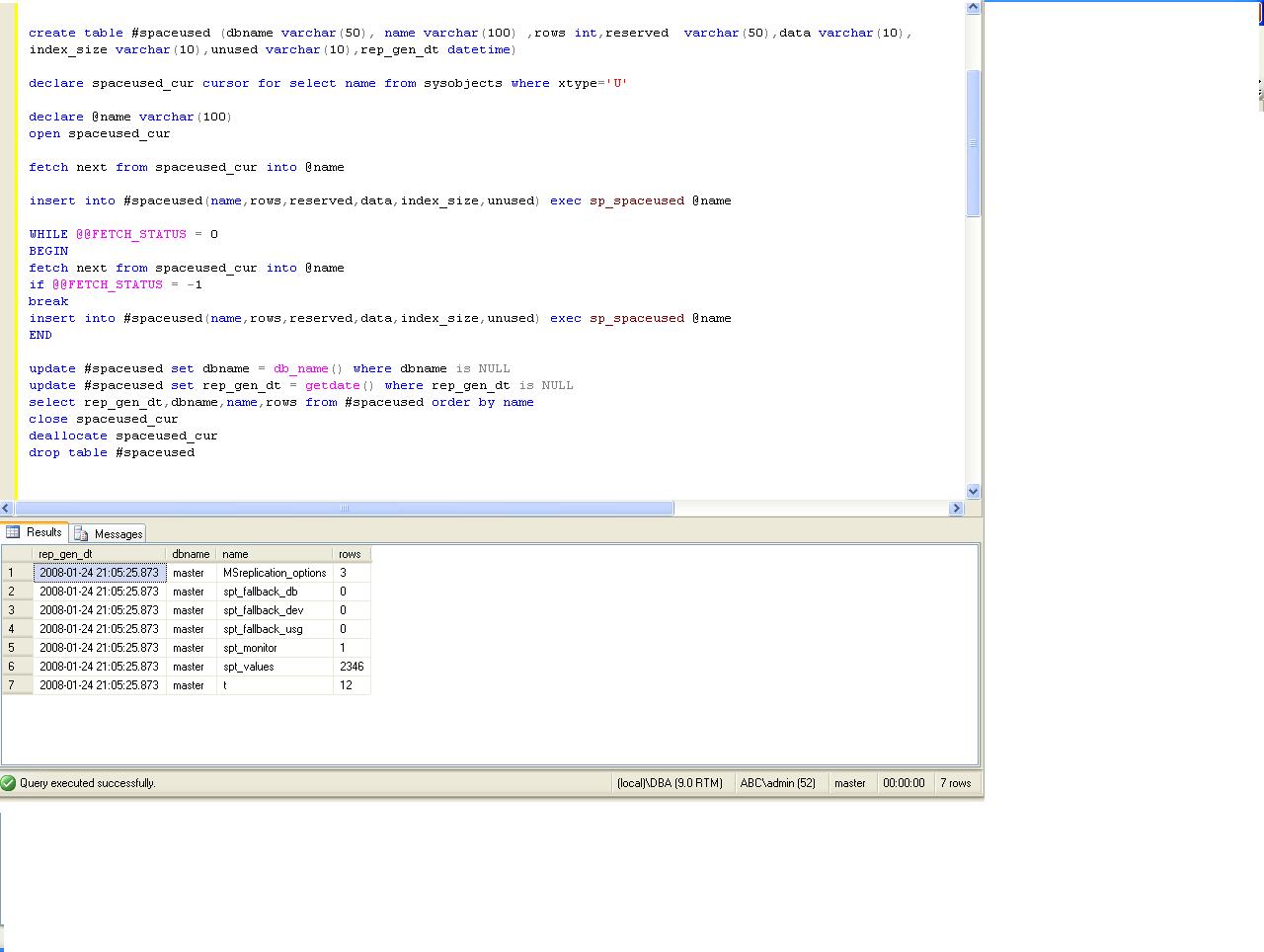
Task: Click the name column header in results
Action: 274,554
